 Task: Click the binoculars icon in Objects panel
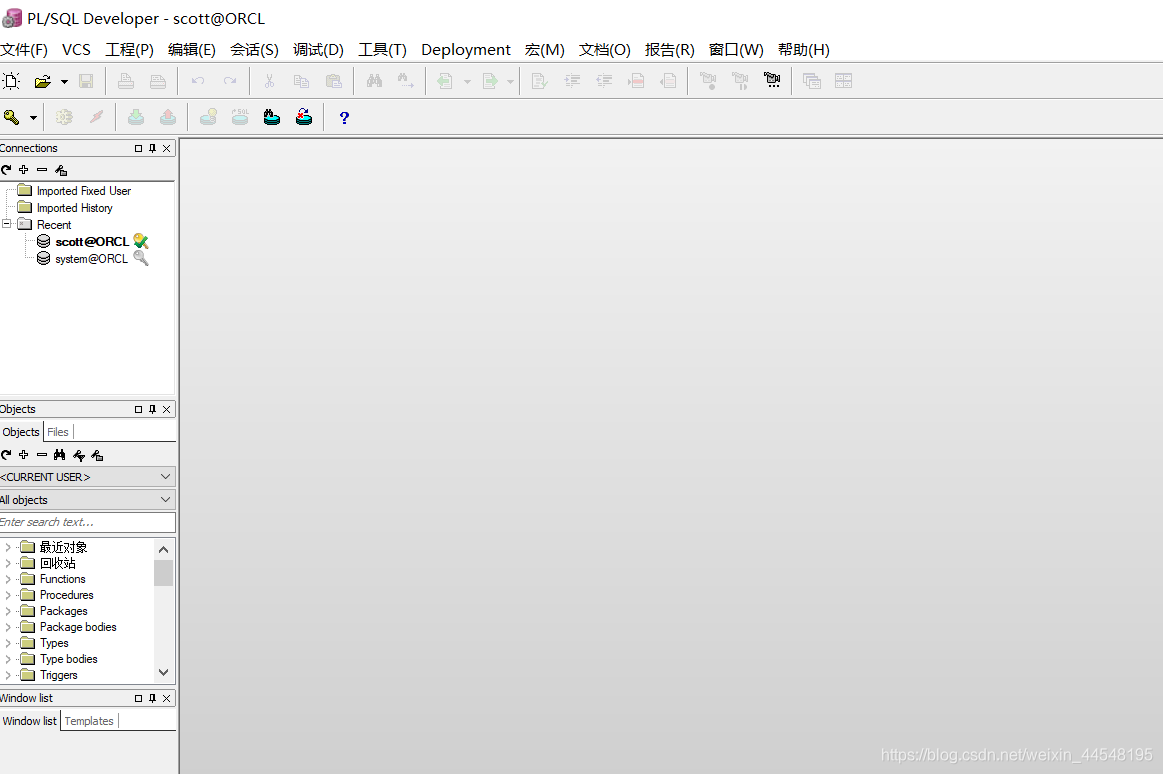(x=60, y=455)
